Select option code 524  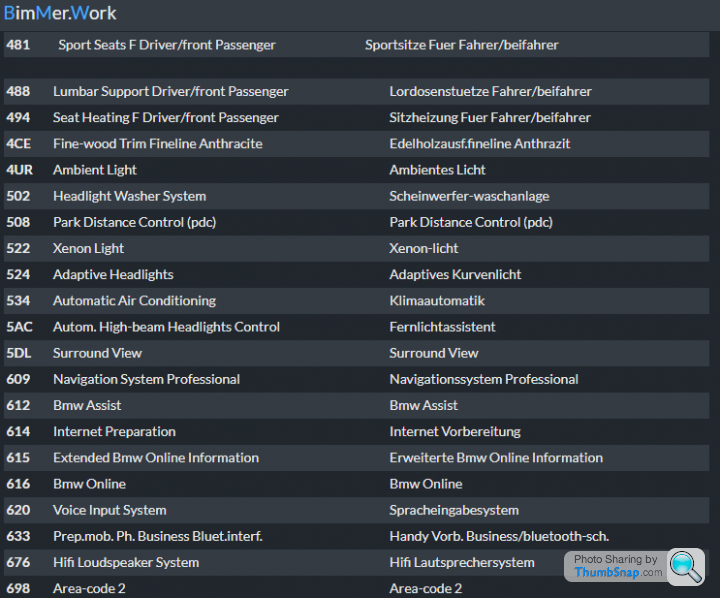click(x=18, y=275)
